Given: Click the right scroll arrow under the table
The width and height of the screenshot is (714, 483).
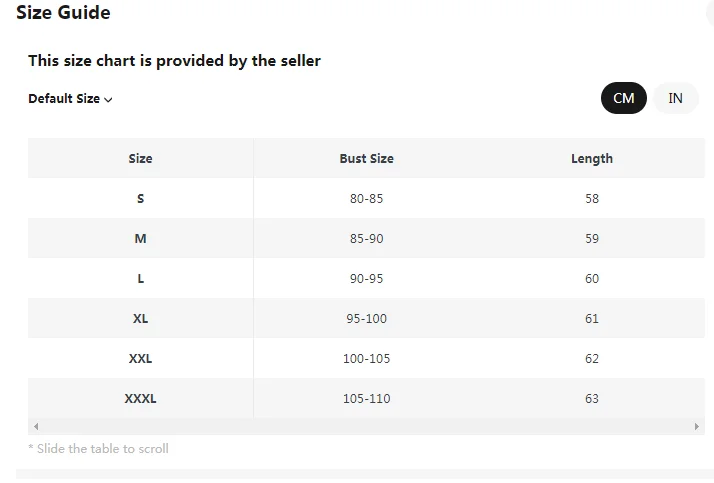Looking at the screenshot, I should coord(697,426).
